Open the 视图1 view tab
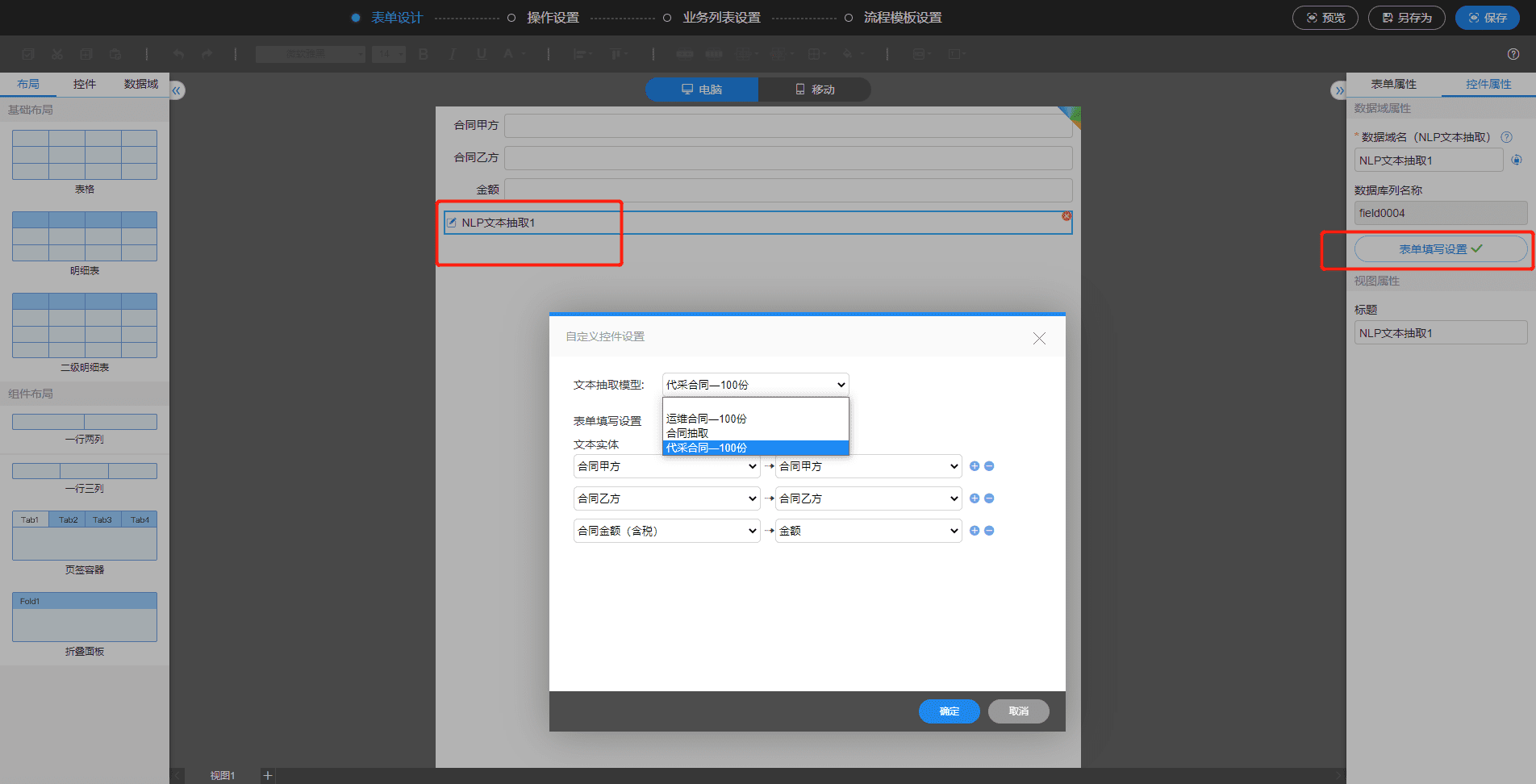1536x784 pixels. pos(223,775)
